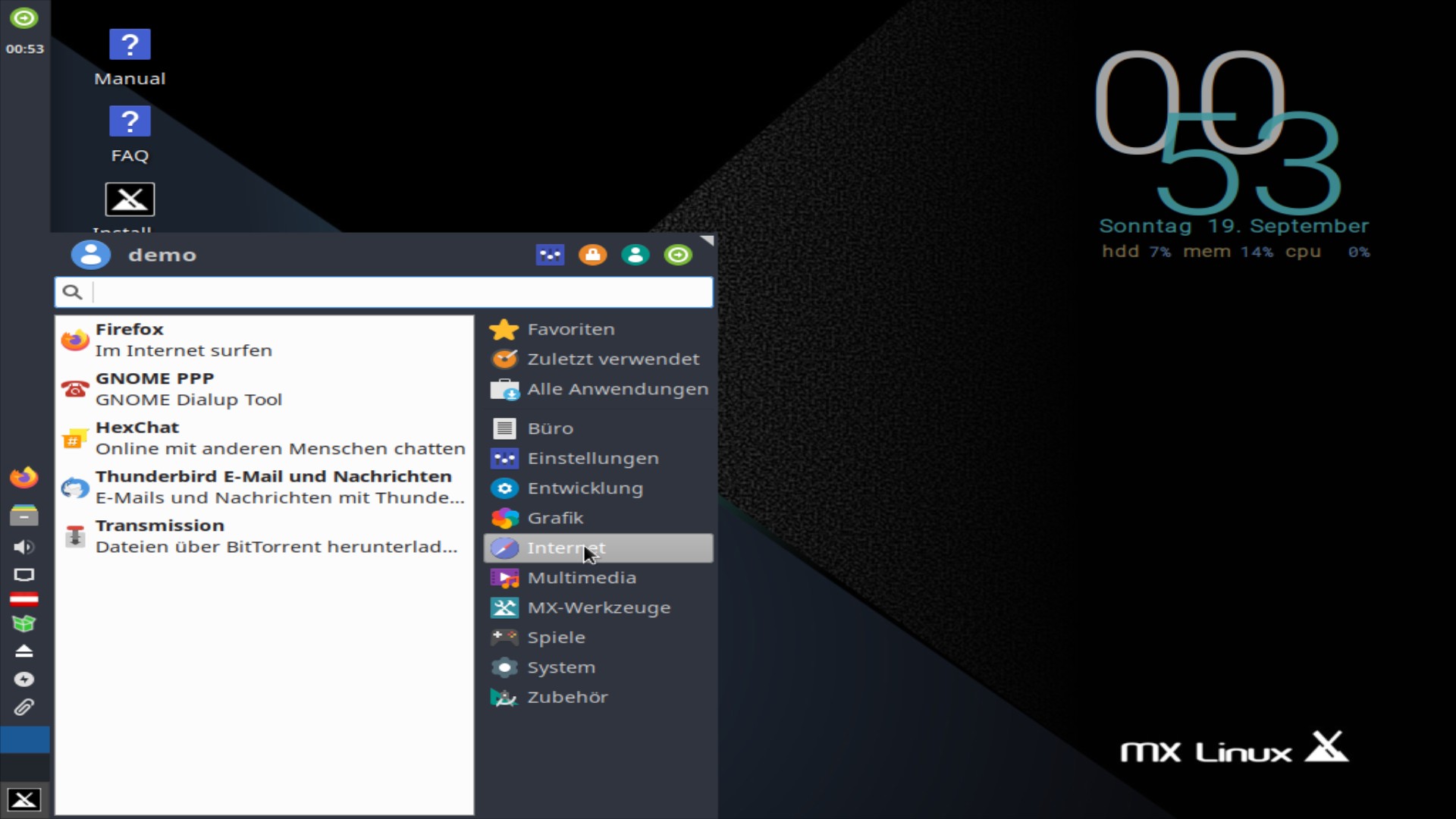
Task: Show Alle Anwendungen
Action: click(619, 388)
